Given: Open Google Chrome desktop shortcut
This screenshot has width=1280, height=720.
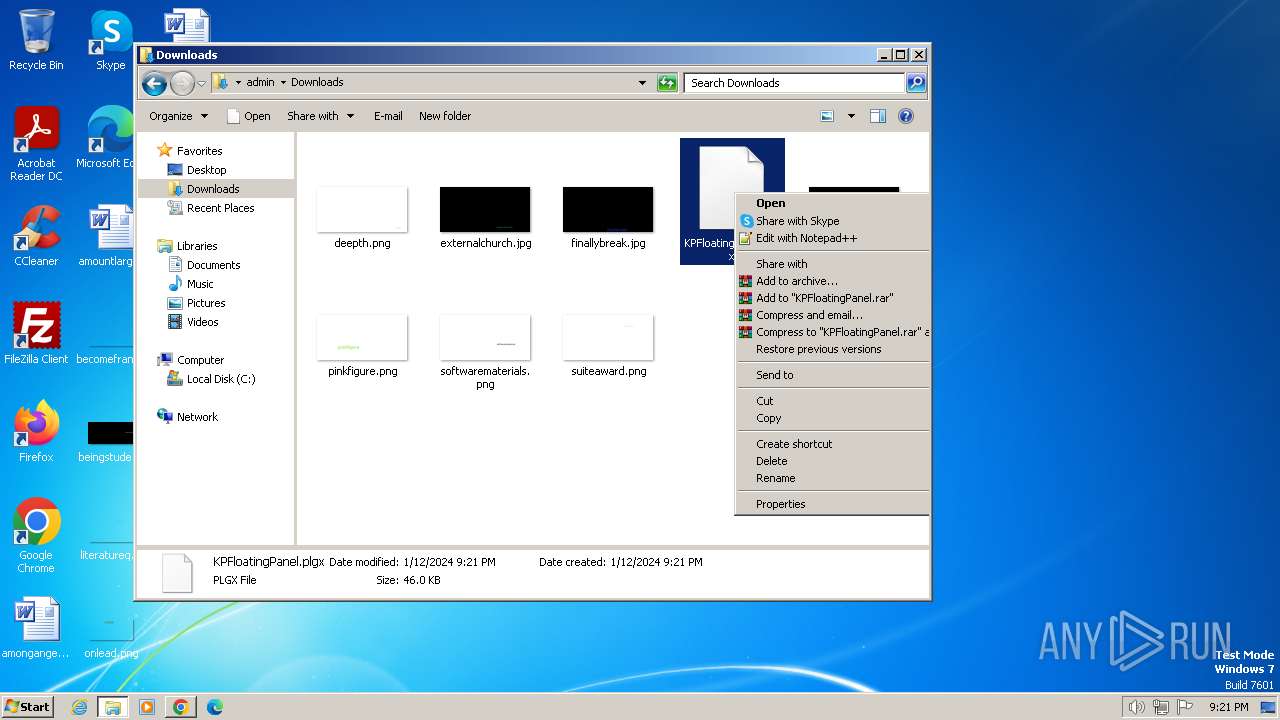Looking at the screenshot, I should [36, 536].
